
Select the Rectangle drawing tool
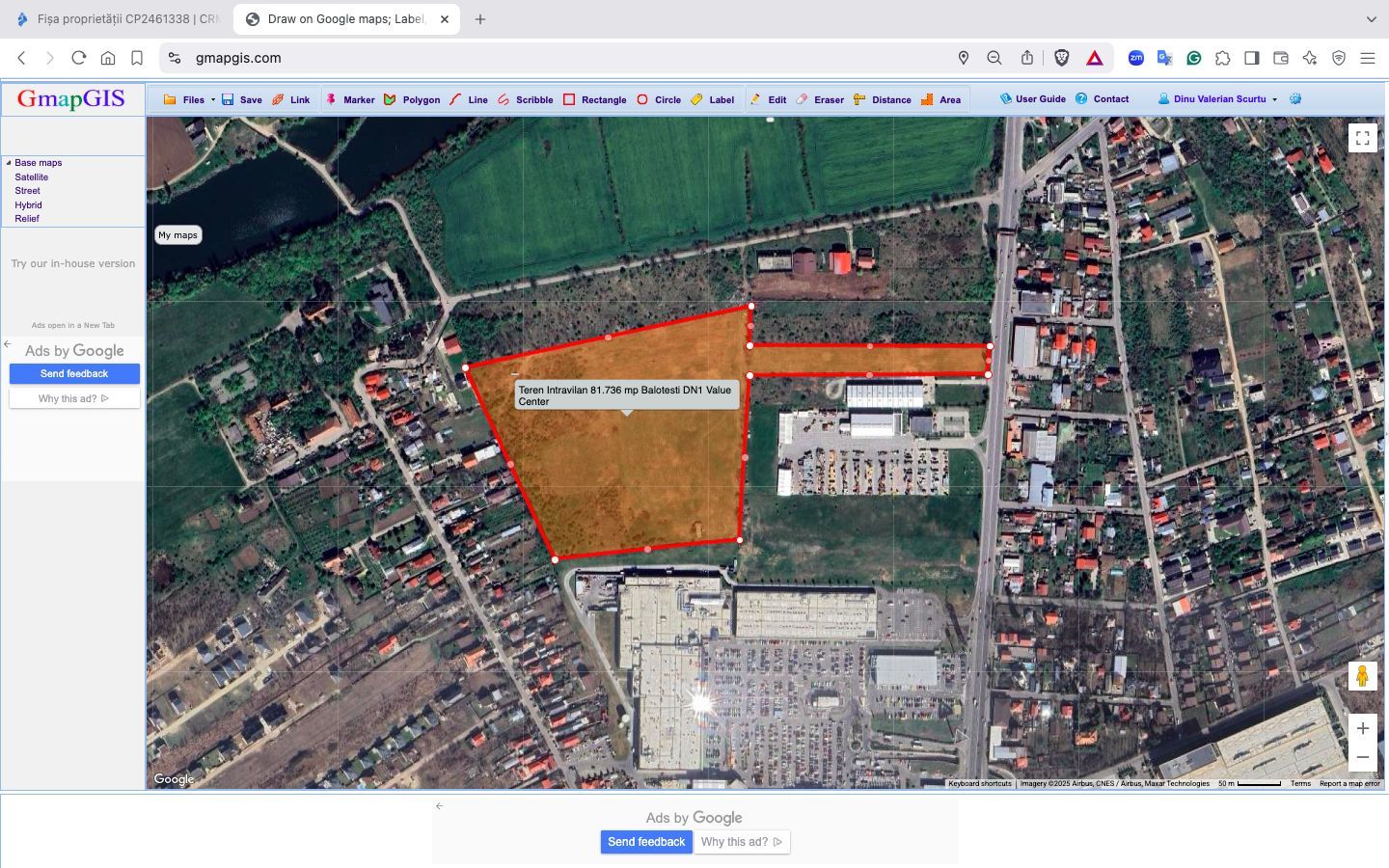[602, 99]
